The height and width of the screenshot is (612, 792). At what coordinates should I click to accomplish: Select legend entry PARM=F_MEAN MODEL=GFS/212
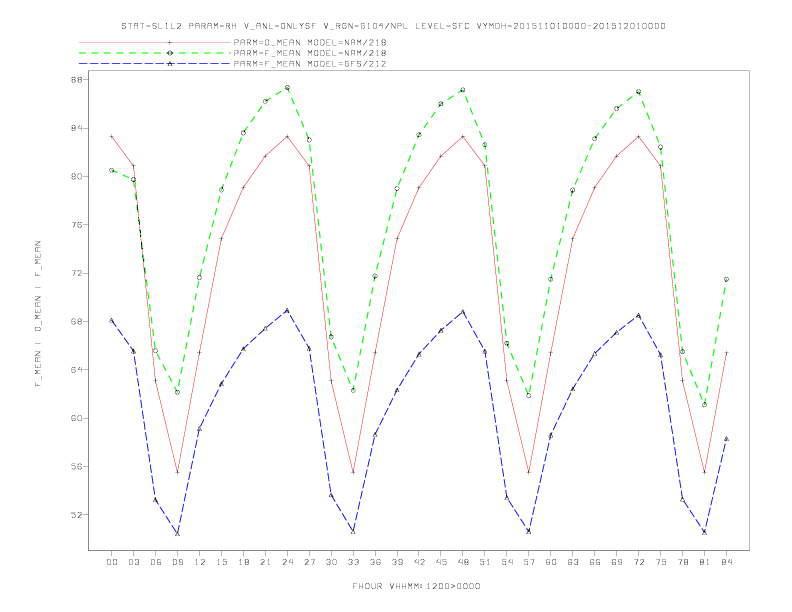[310, 64]
